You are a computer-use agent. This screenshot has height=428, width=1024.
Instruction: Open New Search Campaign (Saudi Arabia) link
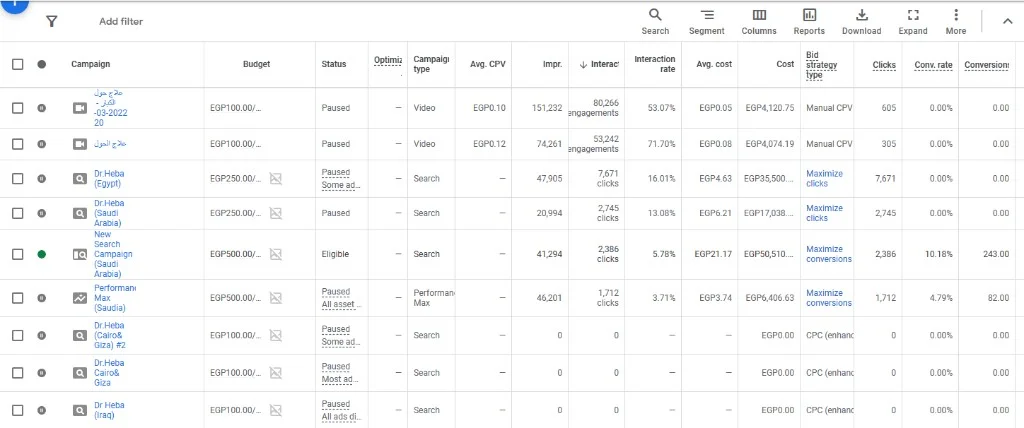pyautogui.click(x=113, y=254)
